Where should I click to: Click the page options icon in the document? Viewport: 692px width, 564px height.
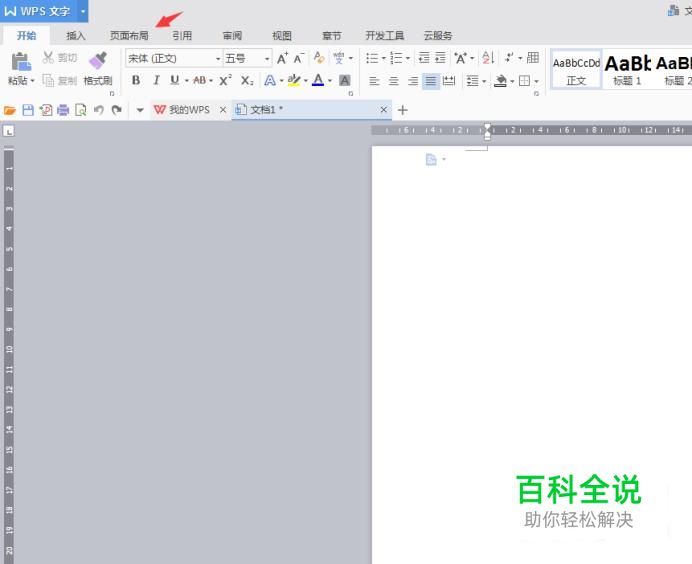pos(431,159)
